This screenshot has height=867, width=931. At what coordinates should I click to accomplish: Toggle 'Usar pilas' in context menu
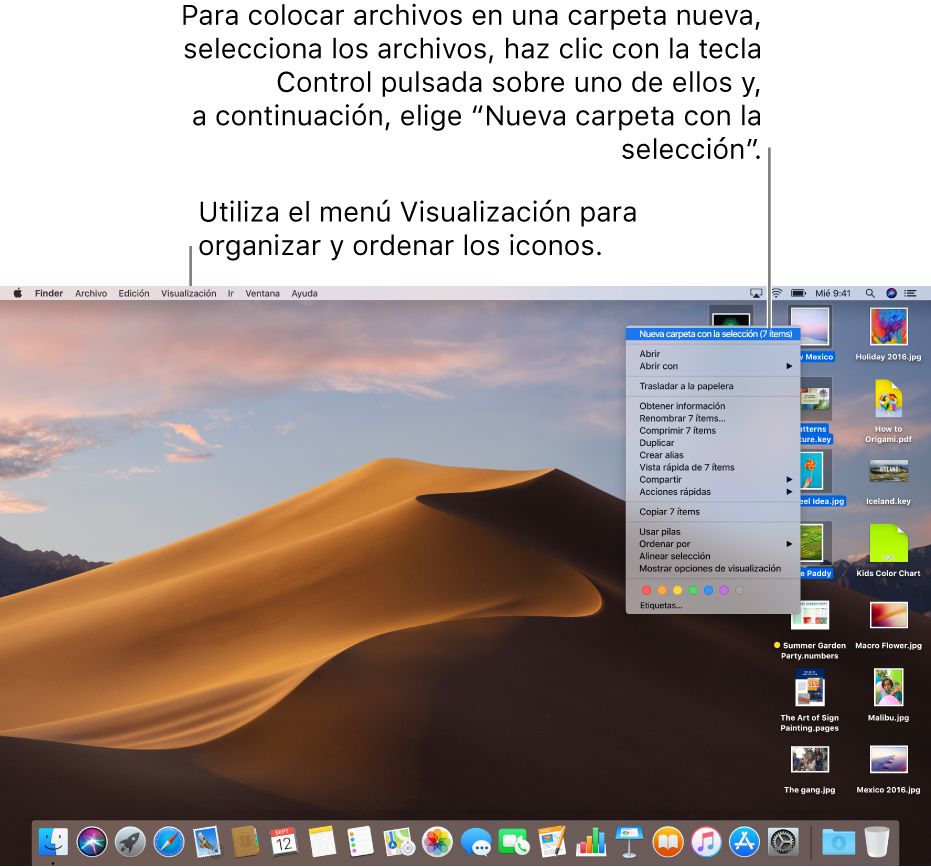tap(659, 532)
